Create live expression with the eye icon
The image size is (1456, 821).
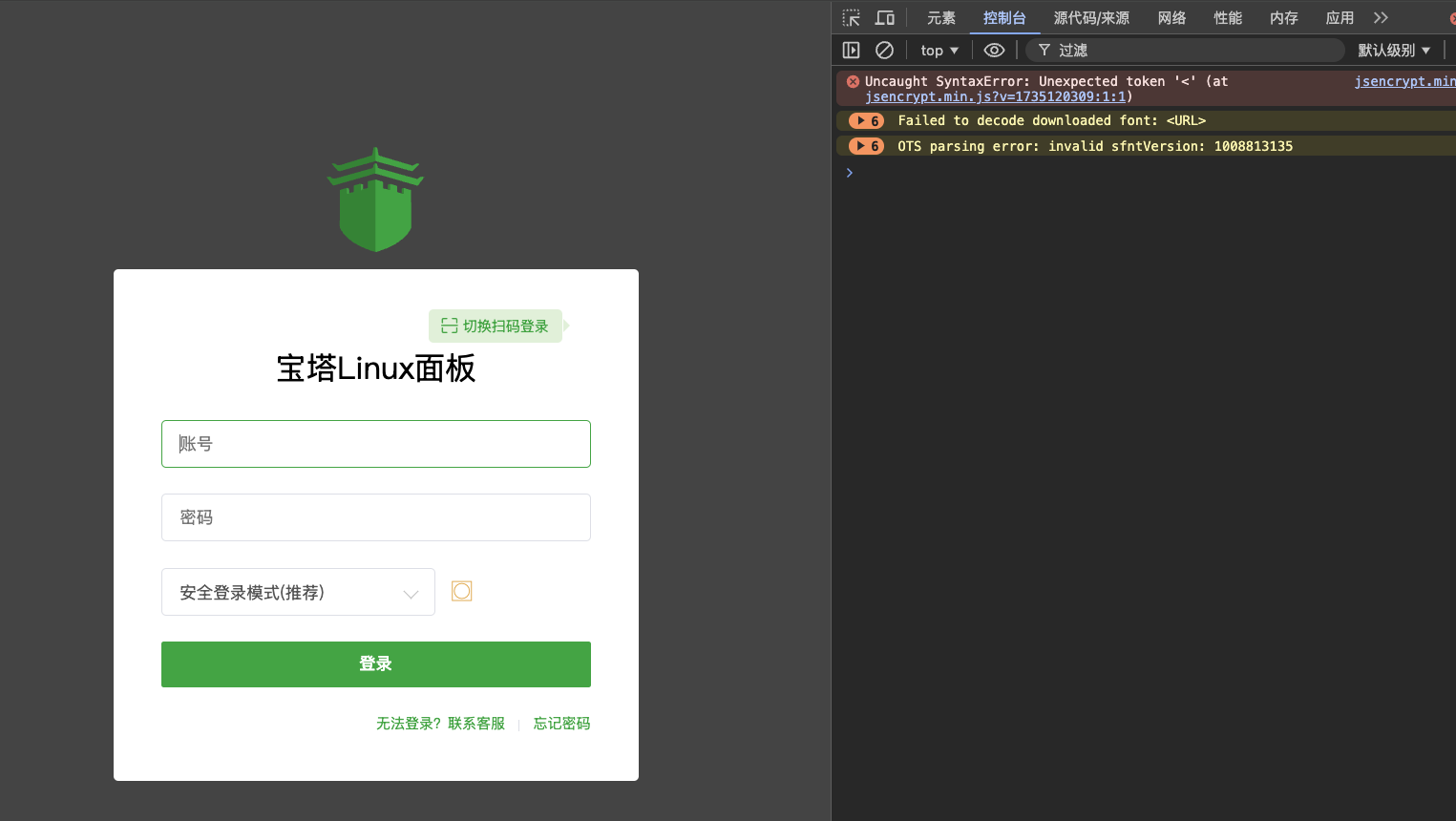coord(994,51)
